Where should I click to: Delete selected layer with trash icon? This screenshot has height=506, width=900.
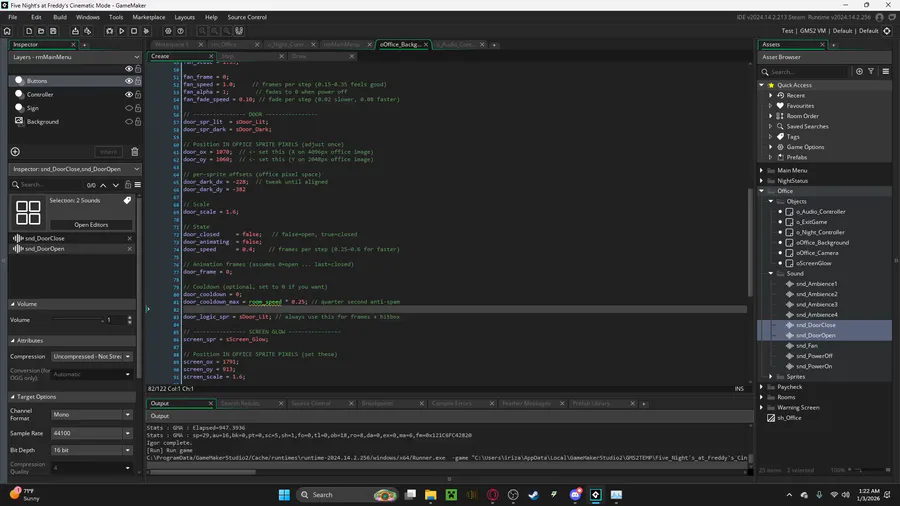[x=135, y=151]
